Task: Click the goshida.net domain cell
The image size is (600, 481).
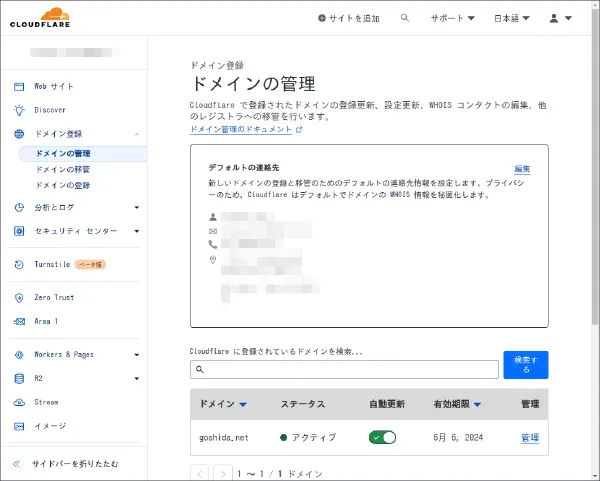Action: [x=224, y=437]
